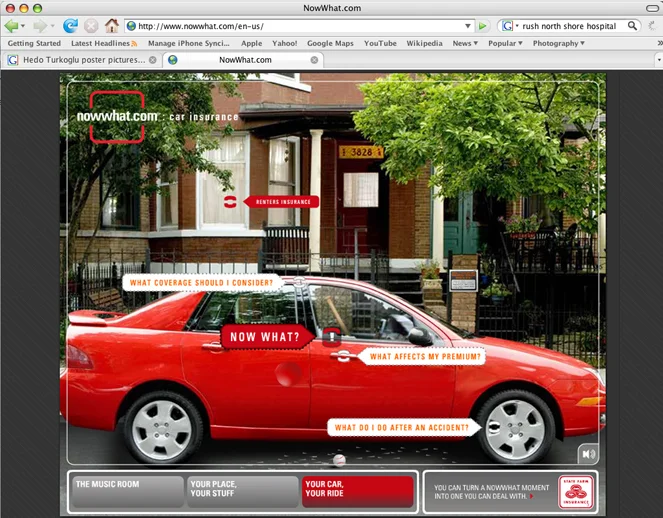Switch to the Hedo Turkoglu poster pictures tab
This screenshot has width=663, height=518.
coord(81,60)
